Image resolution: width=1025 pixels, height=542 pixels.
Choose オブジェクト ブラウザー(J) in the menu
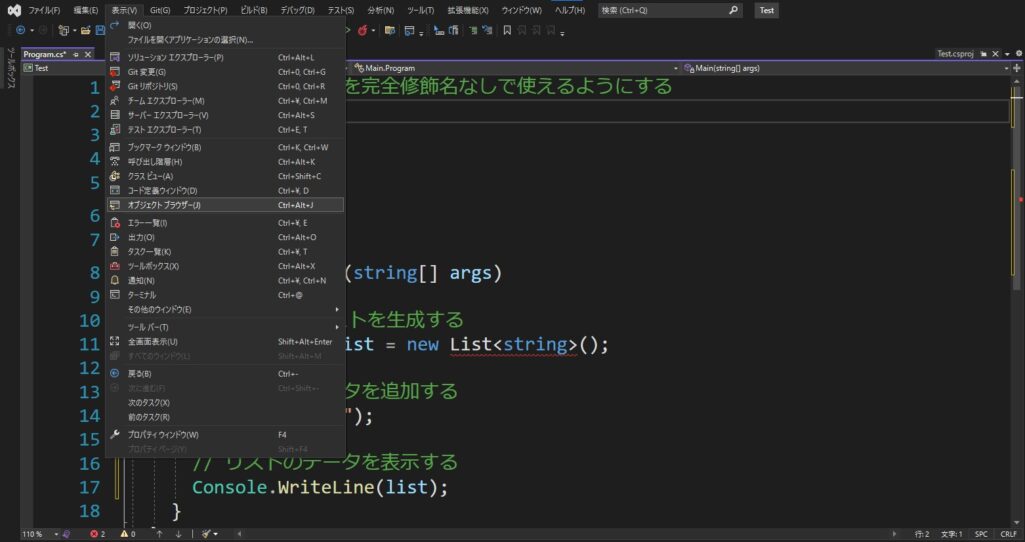(x=225, y=205)
